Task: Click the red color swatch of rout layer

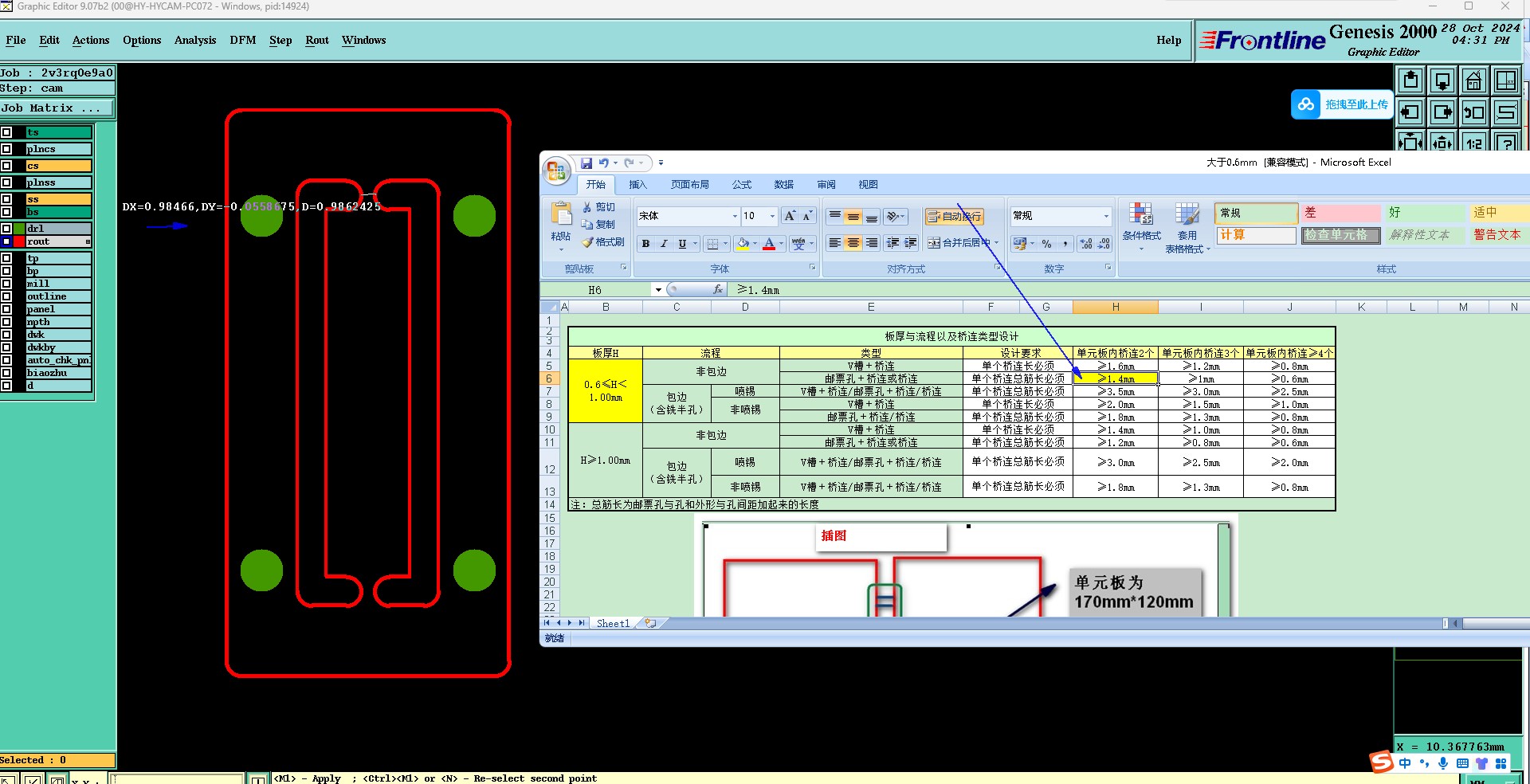Action: coord(19,241)
